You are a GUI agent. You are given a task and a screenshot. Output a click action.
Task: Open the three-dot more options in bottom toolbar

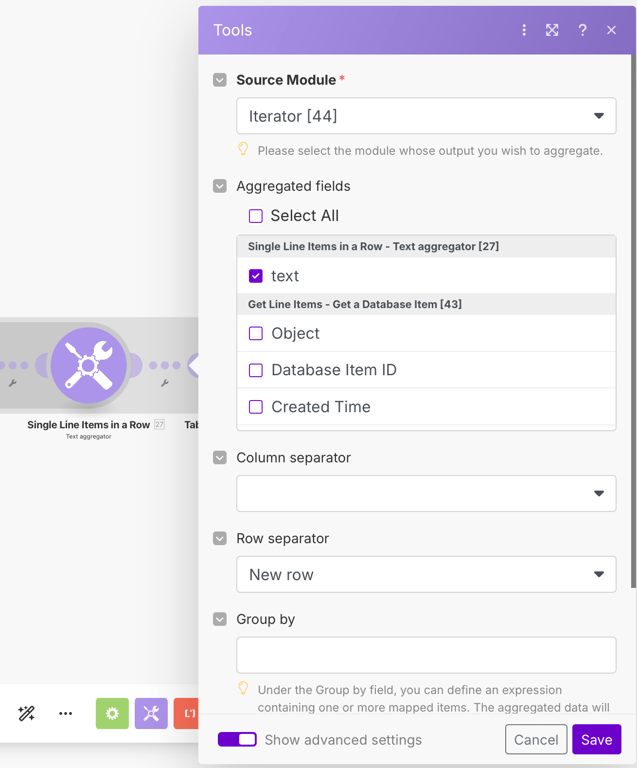pos(66,713)
